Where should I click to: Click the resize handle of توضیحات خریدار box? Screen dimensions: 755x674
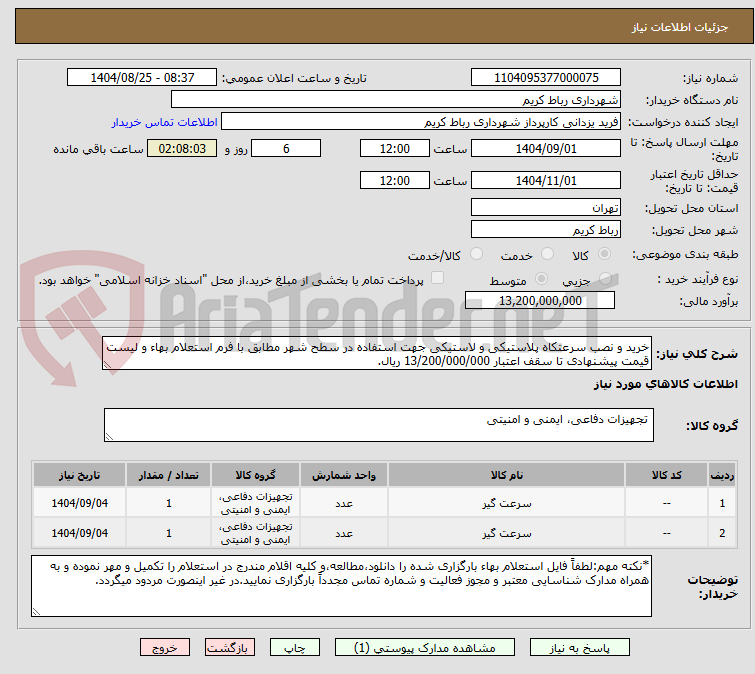37,612
